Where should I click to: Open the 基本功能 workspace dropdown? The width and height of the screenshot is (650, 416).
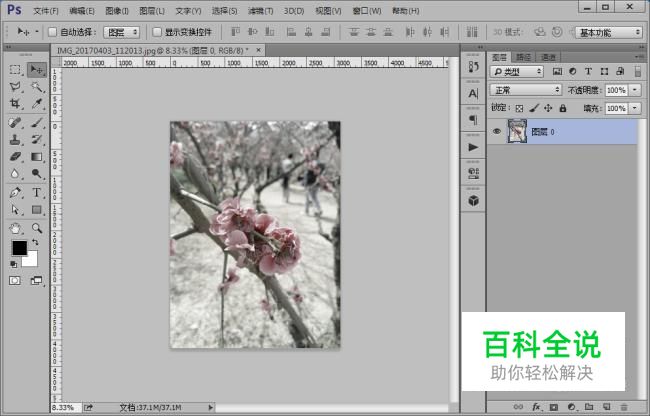(609, 32)
